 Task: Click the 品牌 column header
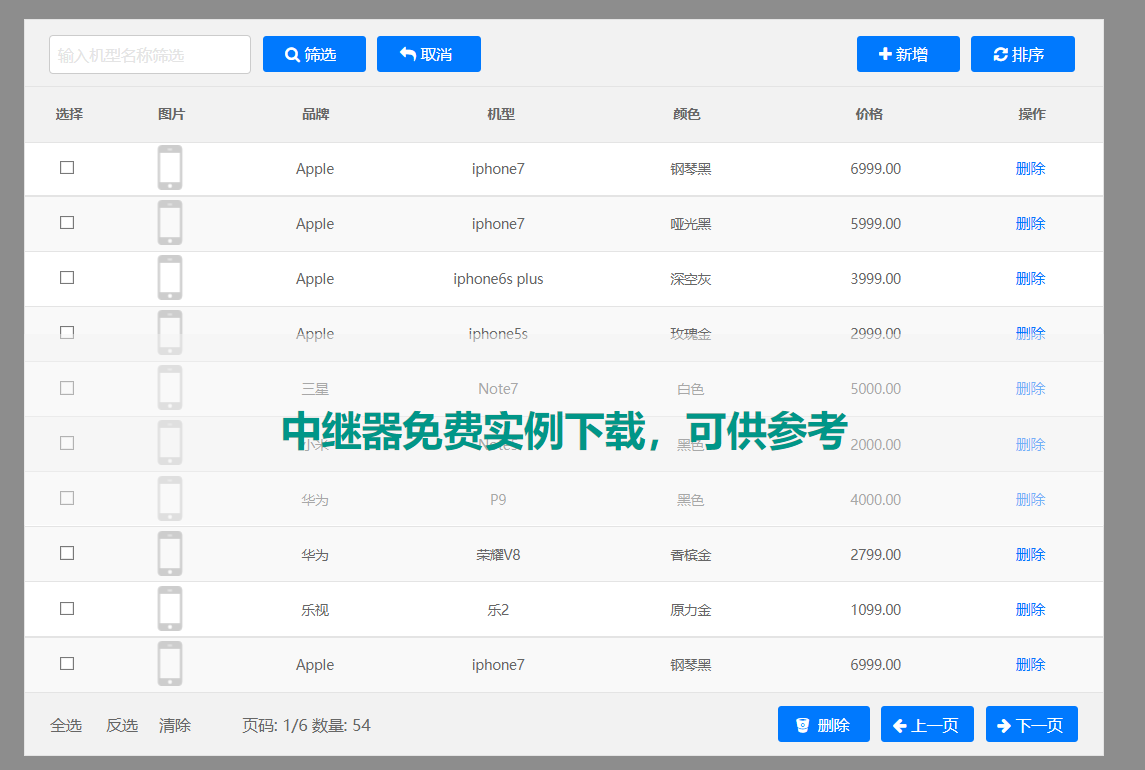(x=315, y=114)
